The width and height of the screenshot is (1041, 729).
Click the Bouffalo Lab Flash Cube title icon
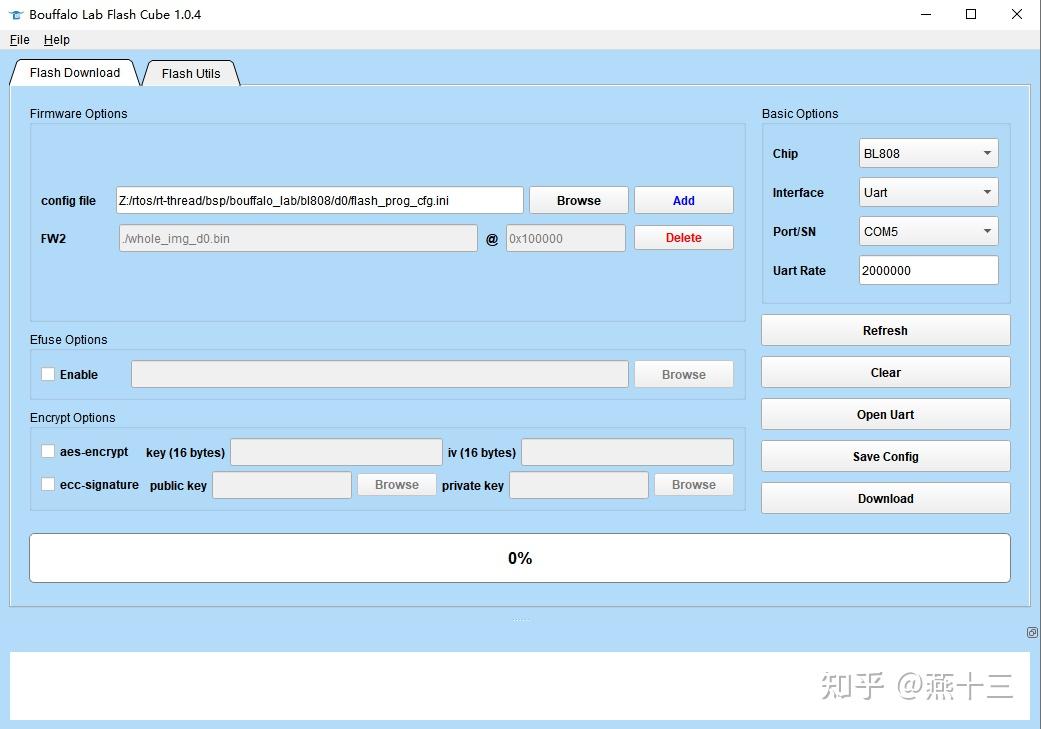click(x=13, y=14)
